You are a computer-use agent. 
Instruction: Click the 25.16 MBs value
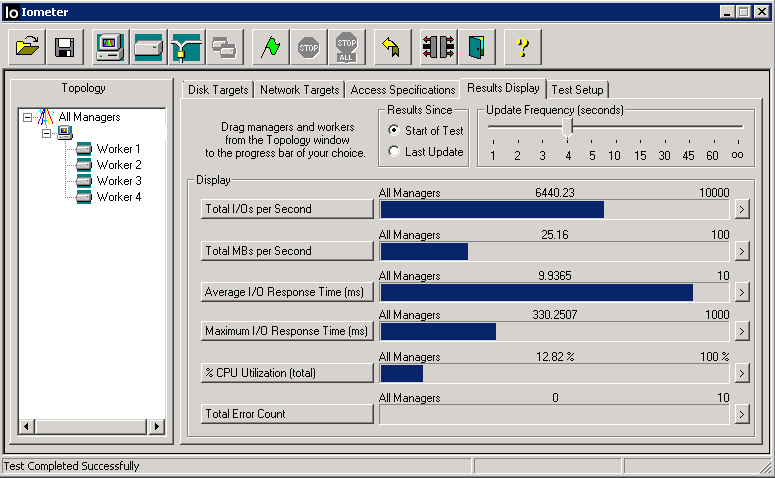pos(555,235)
